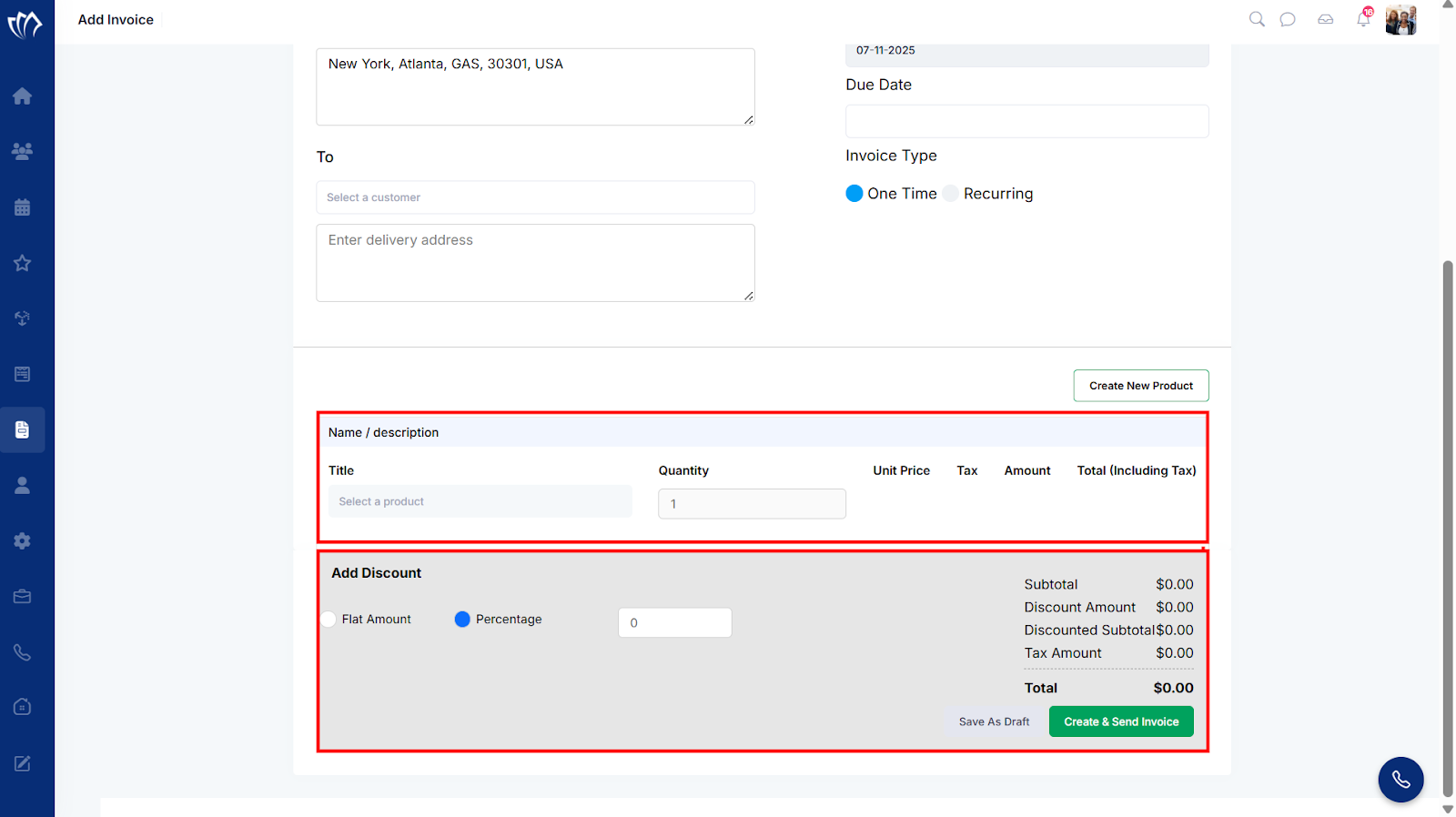Click the Subtotal label

point(1050,584)
